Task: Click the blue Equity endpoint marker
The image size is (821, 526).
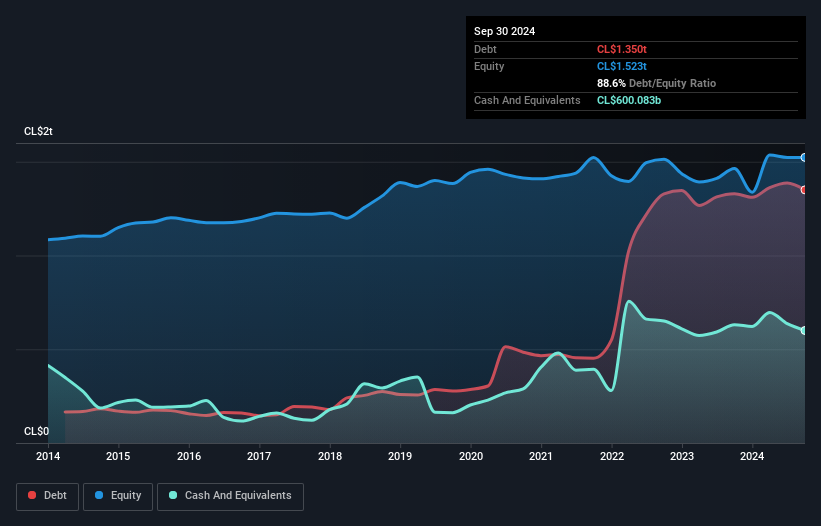Action: (803, 158)
